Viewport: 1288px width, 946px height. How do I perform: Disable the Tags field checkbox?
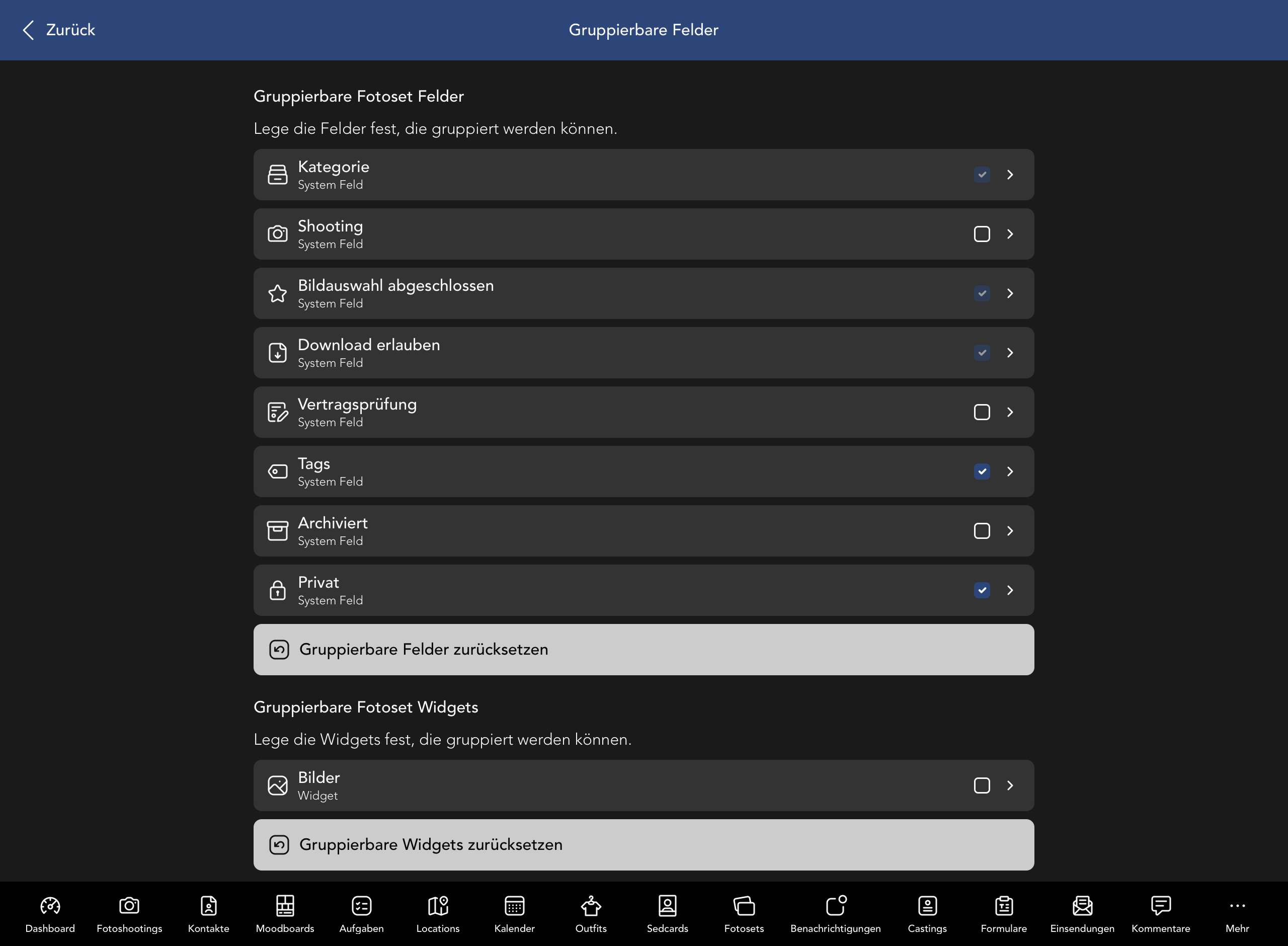coord(981,471)
